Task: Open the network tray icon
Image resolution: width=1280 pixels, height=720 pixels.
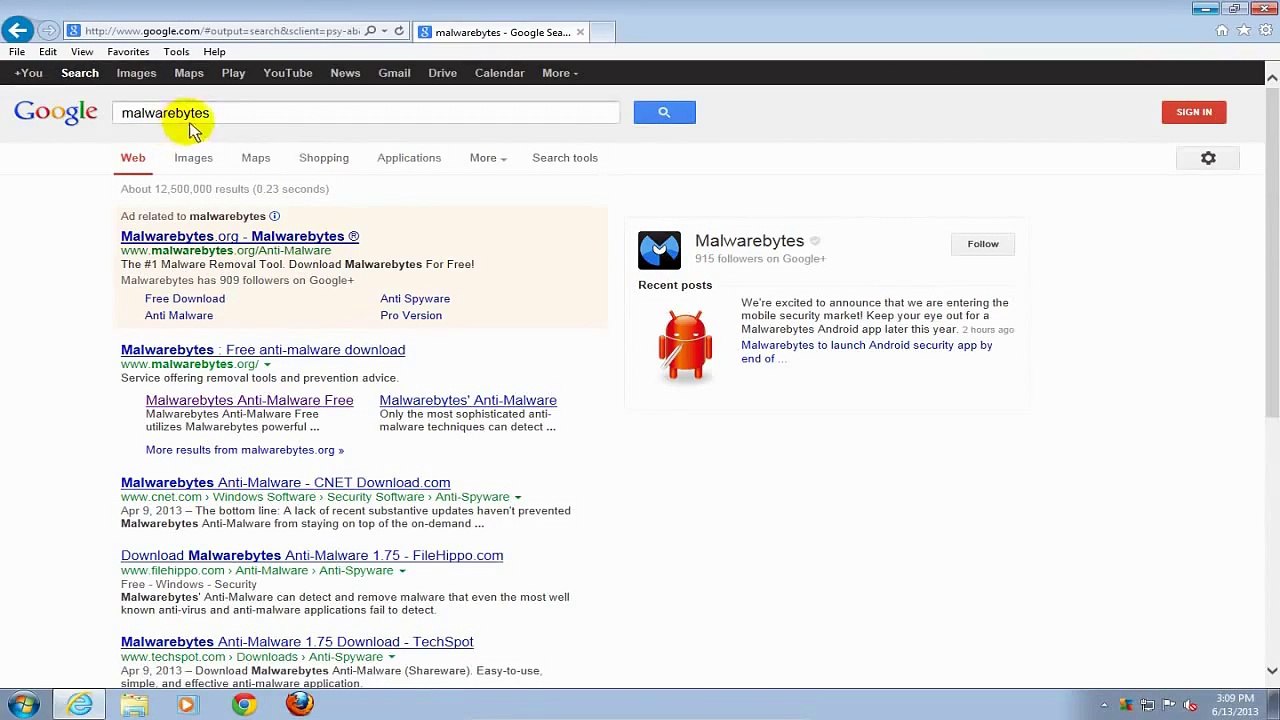Action: coord(1147,705)
